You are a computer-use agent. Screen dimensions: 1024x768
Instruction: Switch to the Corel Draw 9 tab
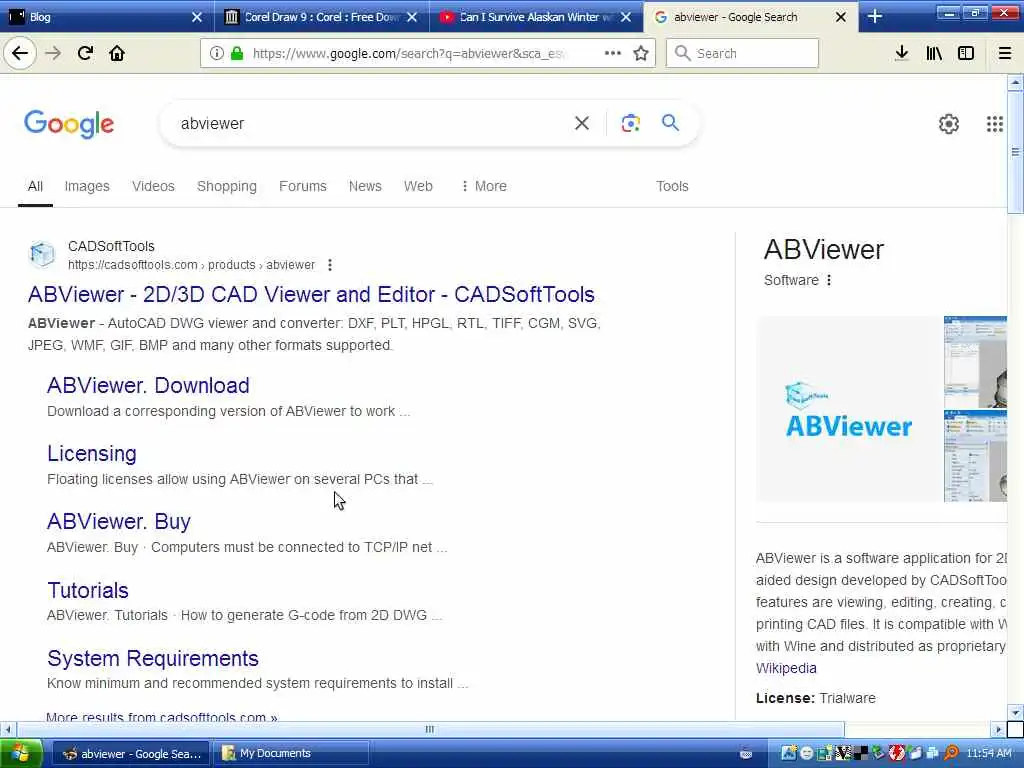[x=322, y=17]
